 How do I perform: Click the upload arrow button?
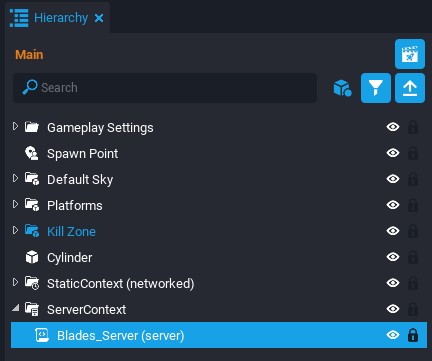[410, 88]
